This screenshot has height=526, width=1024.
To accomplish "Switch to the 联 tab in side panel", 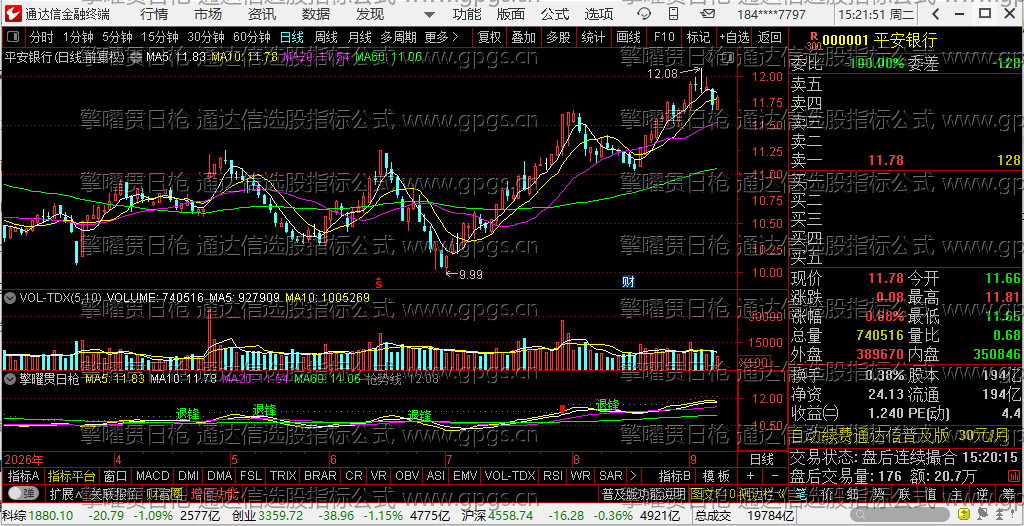I will 903,494.
